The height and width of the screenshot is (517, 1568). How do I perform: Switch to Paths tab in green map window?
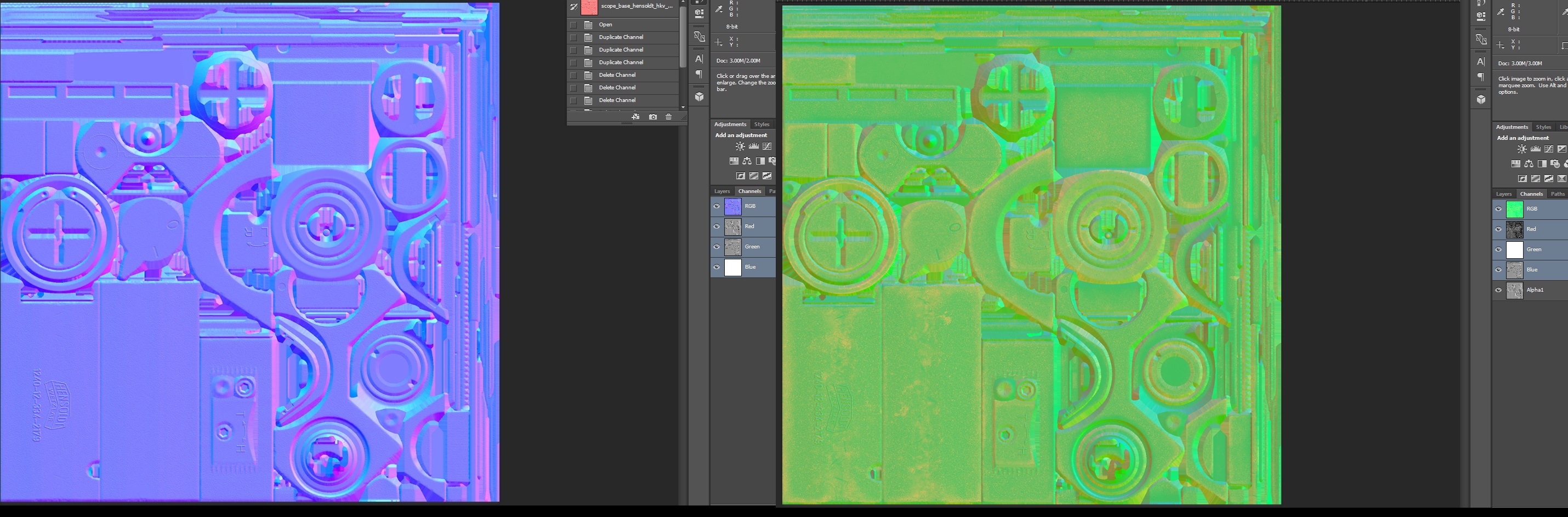1558,194
